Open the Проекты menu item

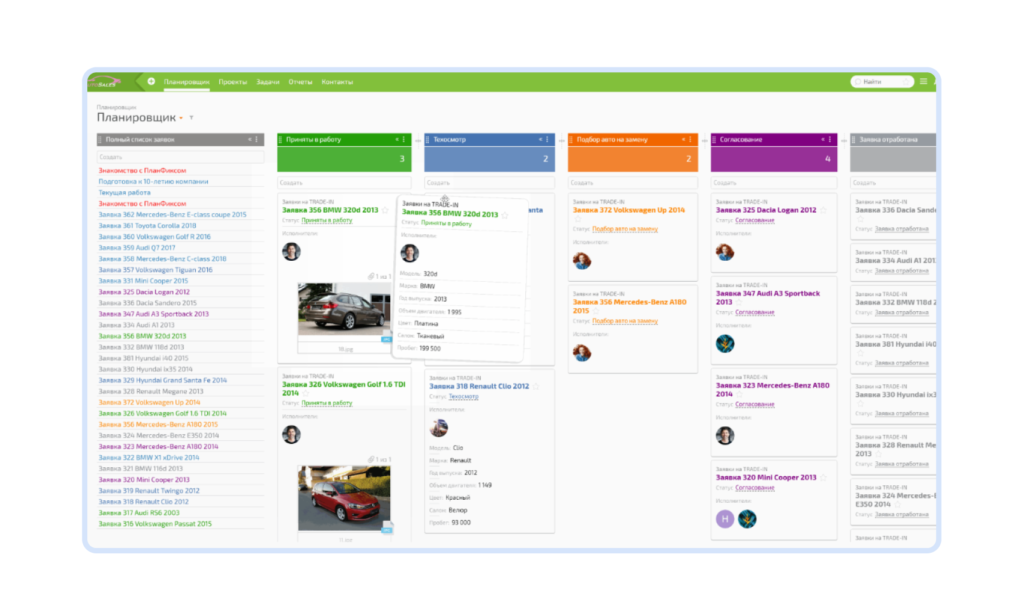pyautogui.click(x=231, y=82)
